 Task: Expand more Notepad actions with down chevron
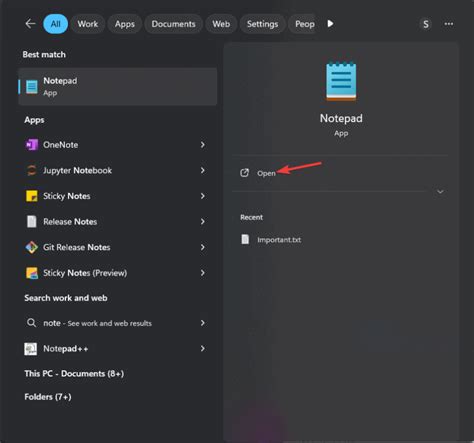(440, 192)
